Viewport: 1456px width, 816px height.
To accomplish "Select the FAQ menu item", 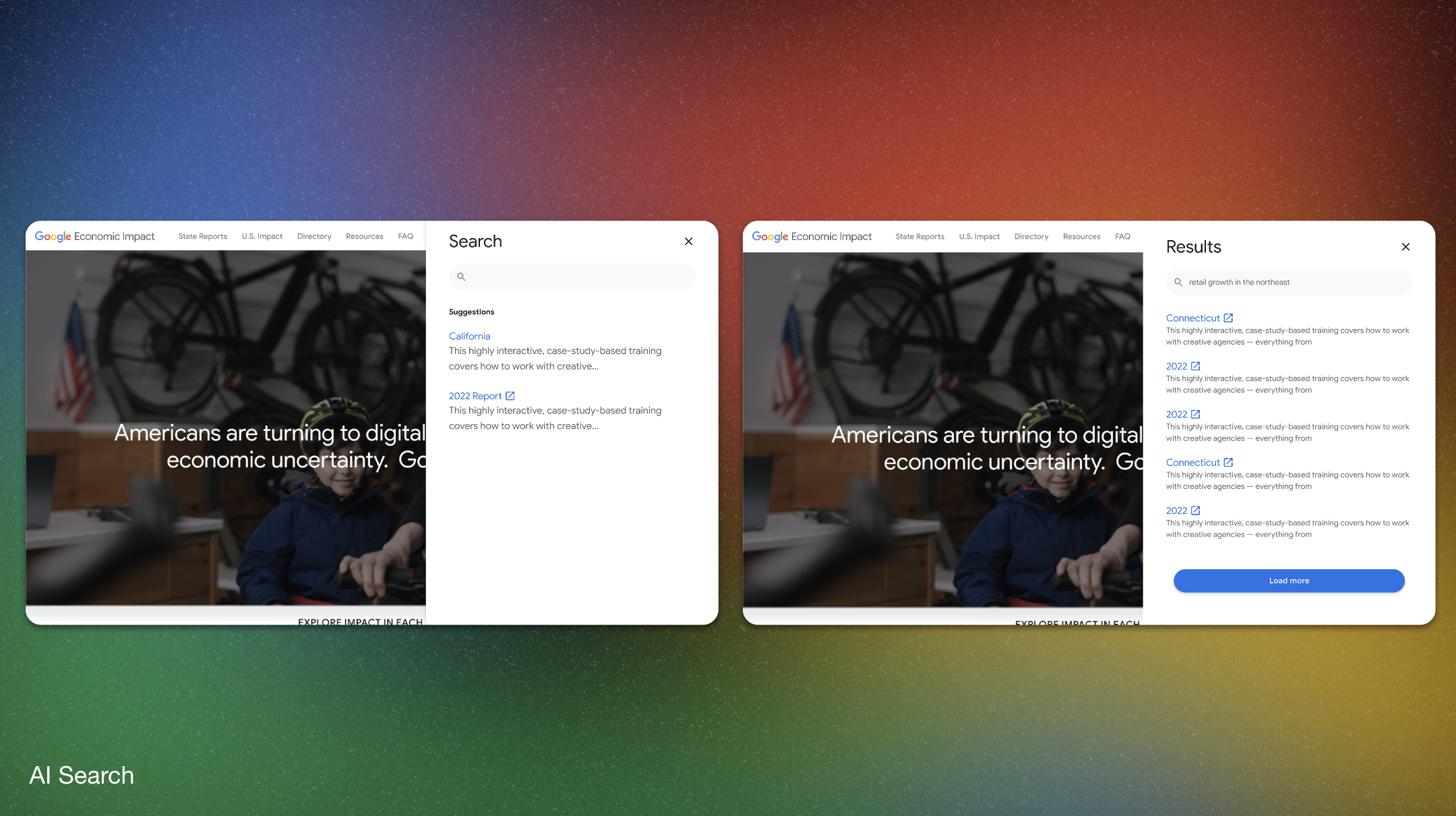I will (406, 236).
